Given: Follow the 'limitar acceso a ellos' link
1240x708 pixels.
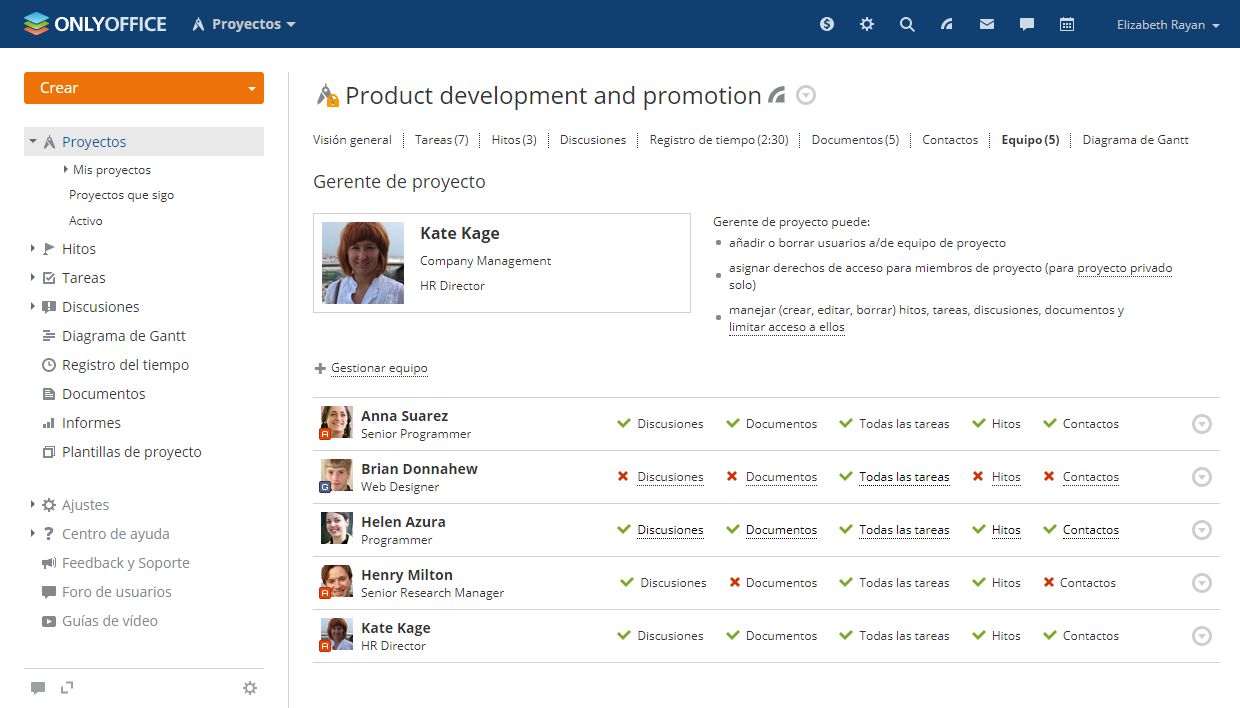Looking at the screenshot, I should click(x=786, y=327).
